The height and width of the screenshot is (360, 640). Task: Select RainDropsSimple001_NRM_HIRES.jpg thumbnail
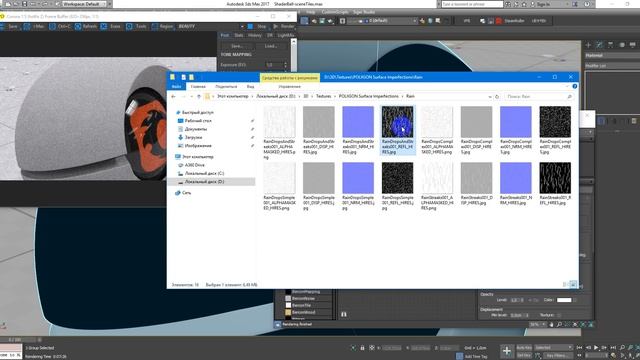pyautogui.click(x=358, y=178)
